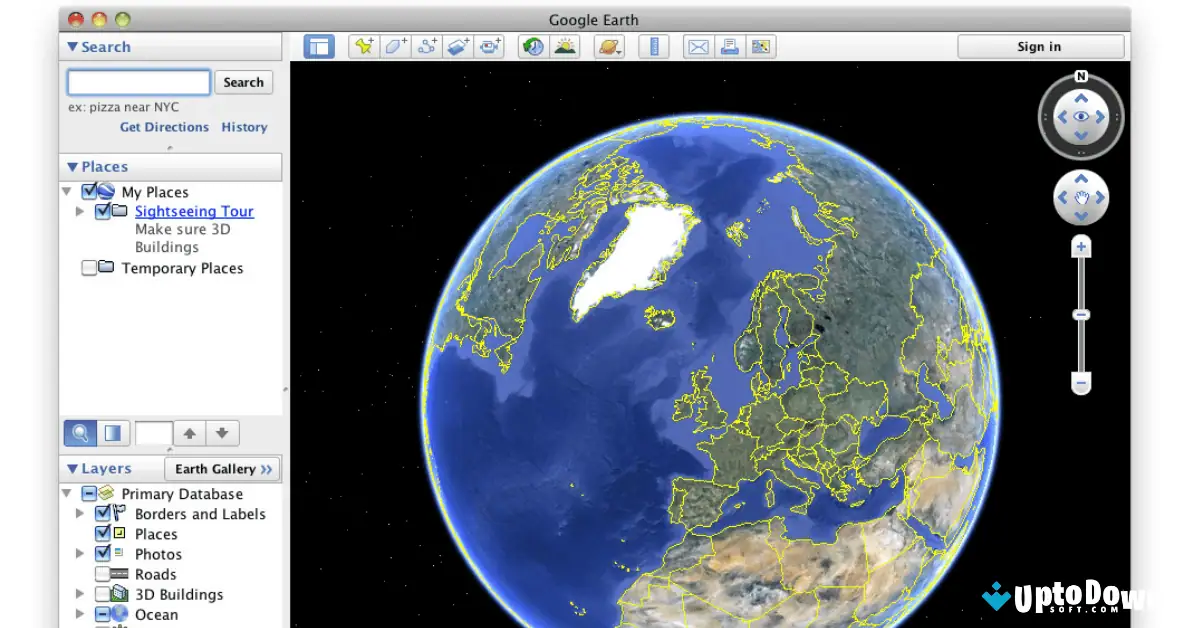Viewport: 1200px width, 628px height.
Task: Open the Ruler measurement tool
Action: (654, 46)
